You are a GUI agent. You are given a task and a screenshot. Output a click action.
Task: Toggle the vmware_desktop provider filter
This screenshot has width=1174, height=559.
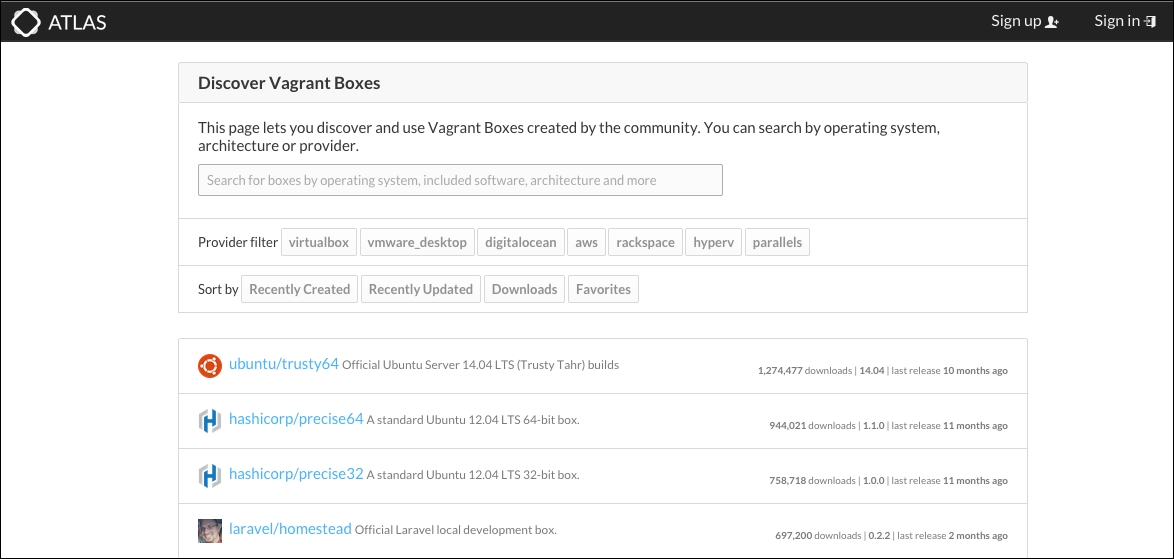[x=417, y=242]
